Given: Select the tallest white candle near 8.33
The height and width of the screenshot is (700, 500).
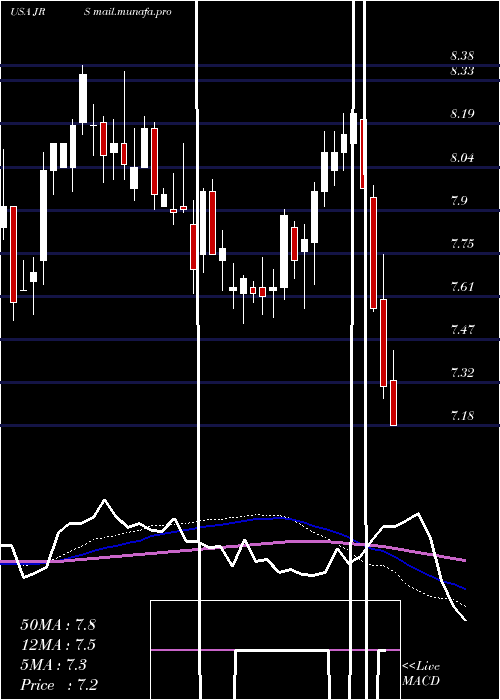Looking at the screenshot, I should click(x=83, y=98).
